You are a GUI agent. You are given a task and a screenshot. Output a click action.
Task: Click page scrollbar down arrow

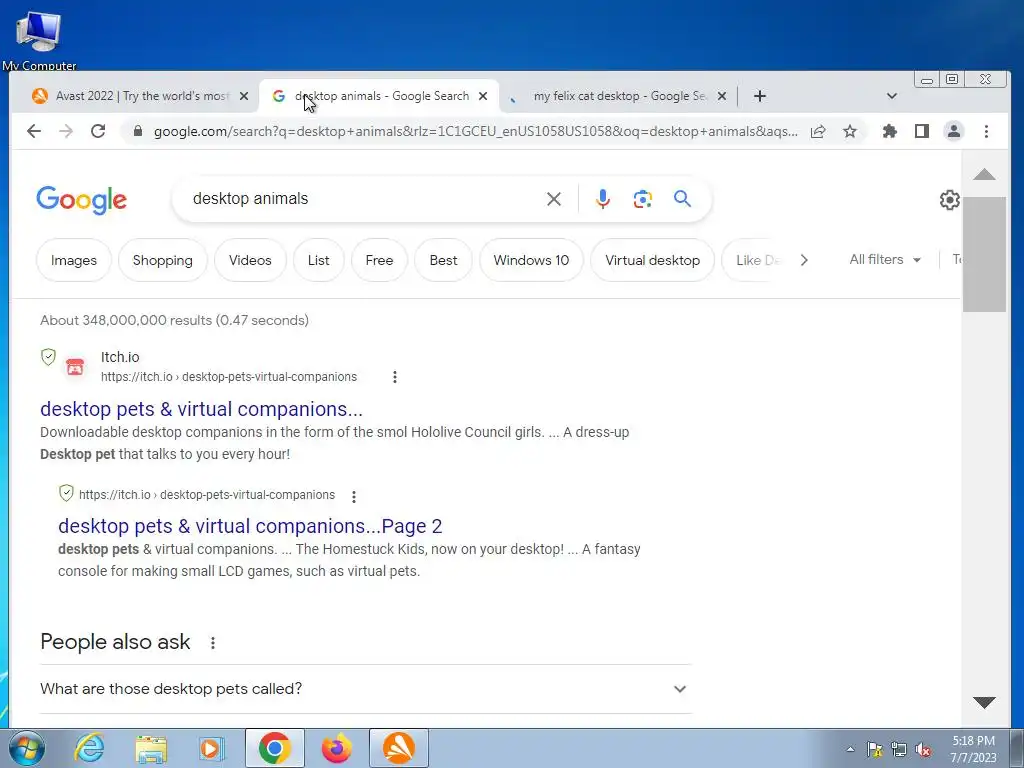tap(984, 702)
